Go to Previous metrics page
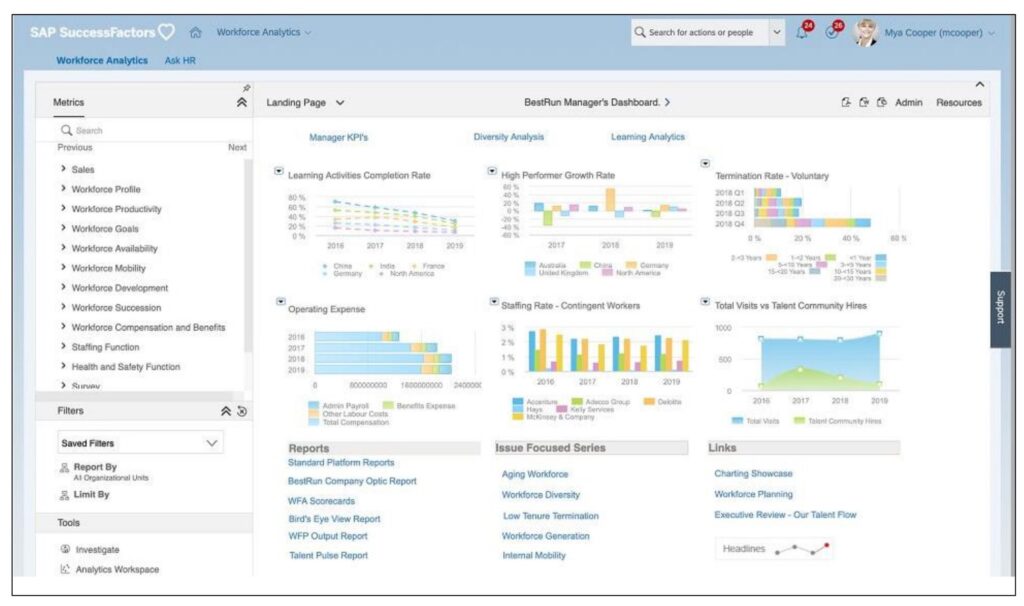 pyautogui.click(x=74, y=148)
